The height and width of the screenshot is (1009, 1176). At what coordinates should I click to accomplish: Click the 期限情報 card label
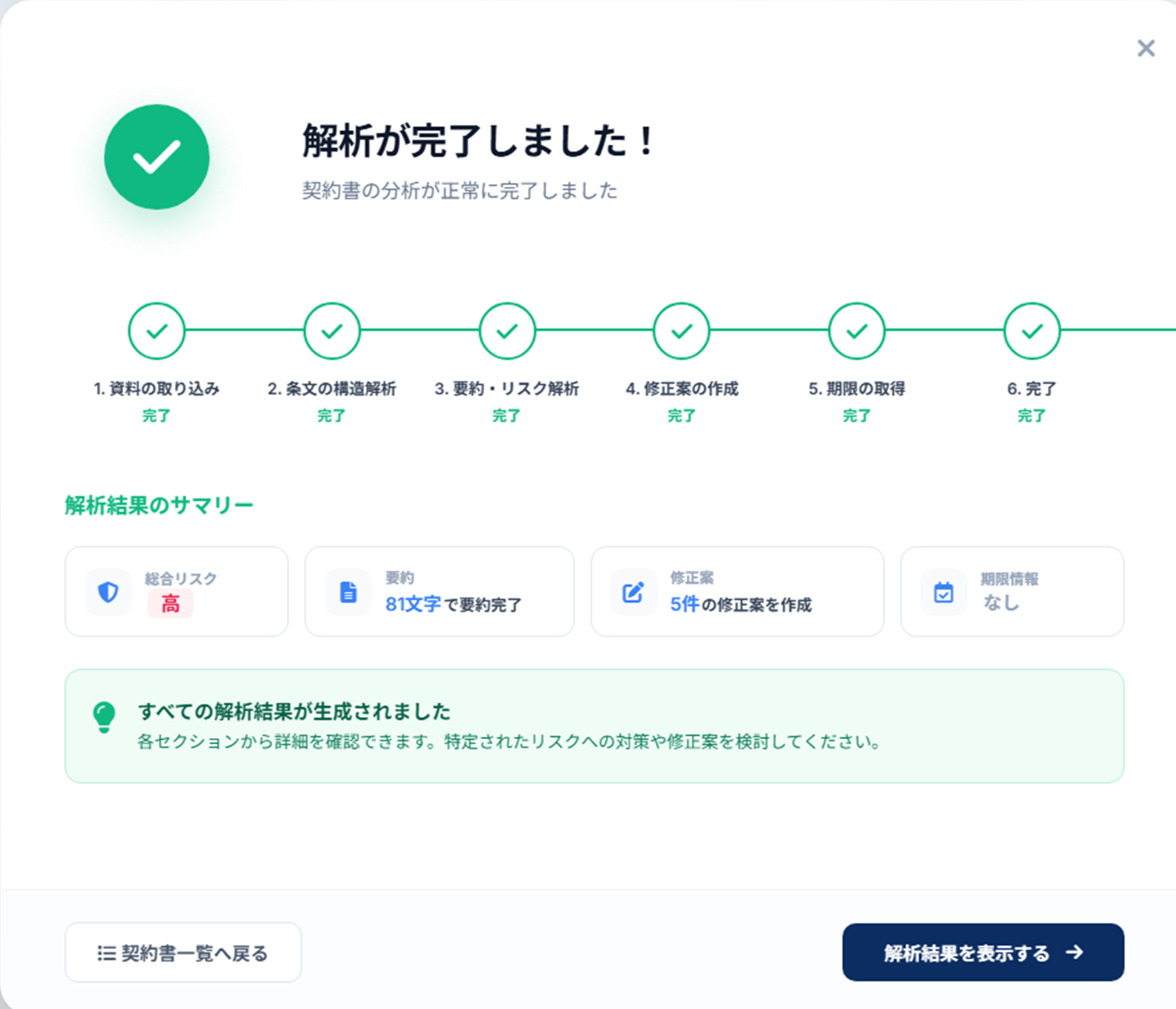pos(1009,578)
